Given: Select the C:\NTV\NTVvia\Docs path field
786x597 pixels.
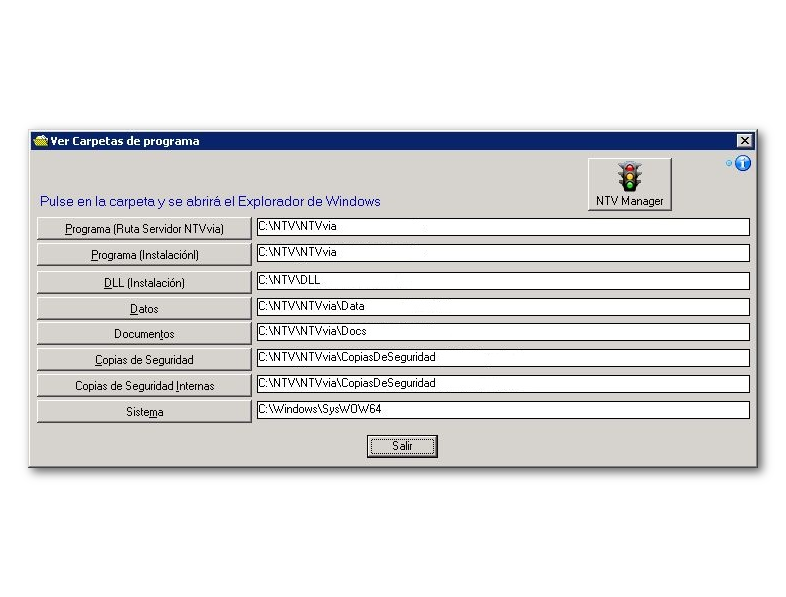Looking at the screenshot, I should [502, 332].
